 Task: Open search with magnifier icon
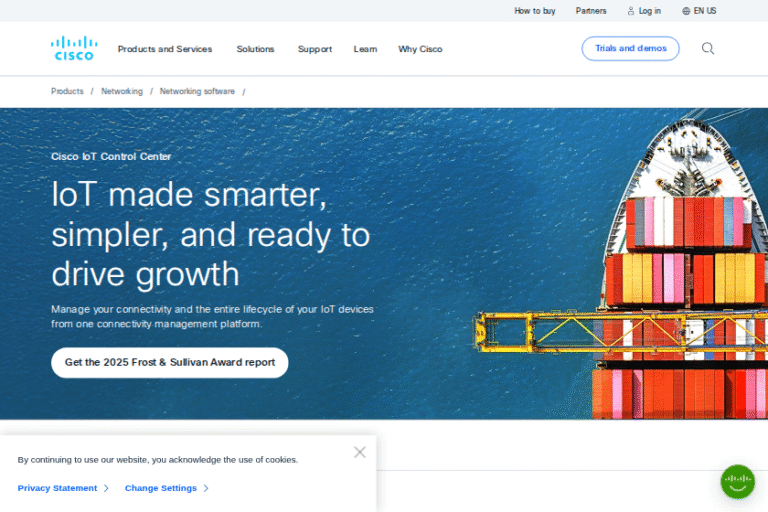click(708, 49)
